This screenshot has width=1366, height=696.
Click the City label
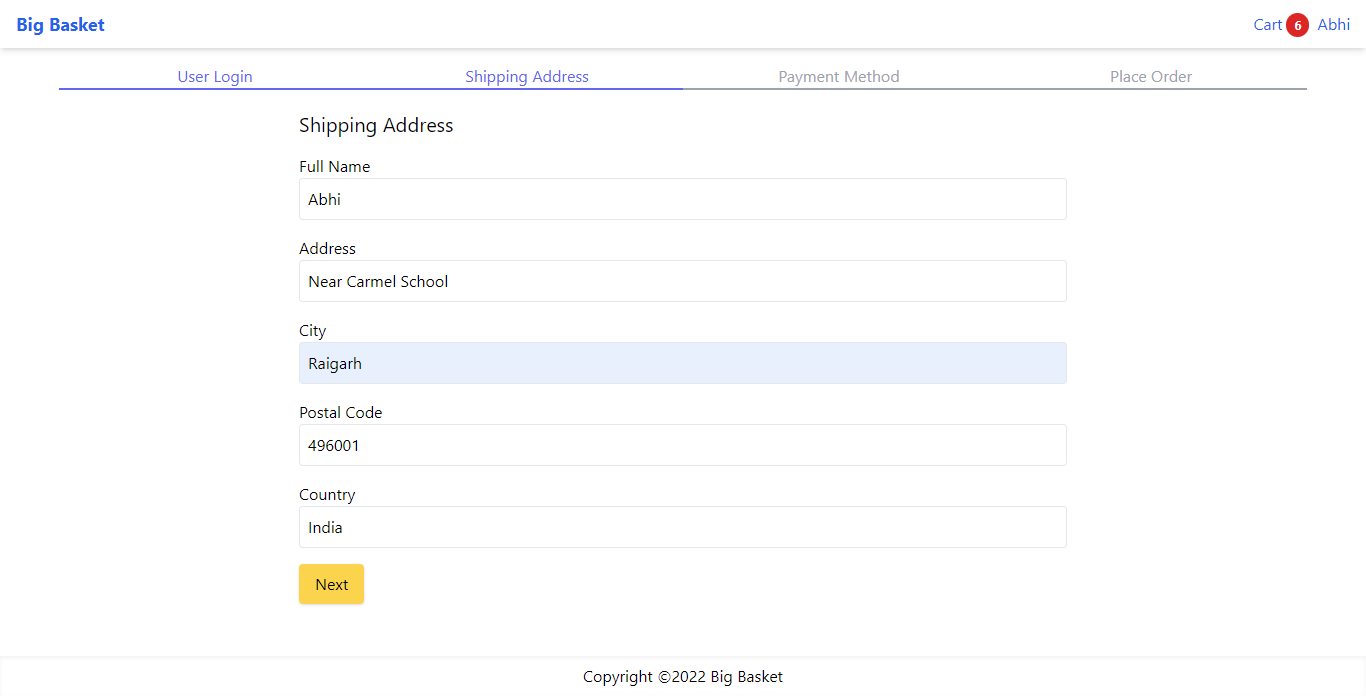pyautogui.click(x=312, y=331)
